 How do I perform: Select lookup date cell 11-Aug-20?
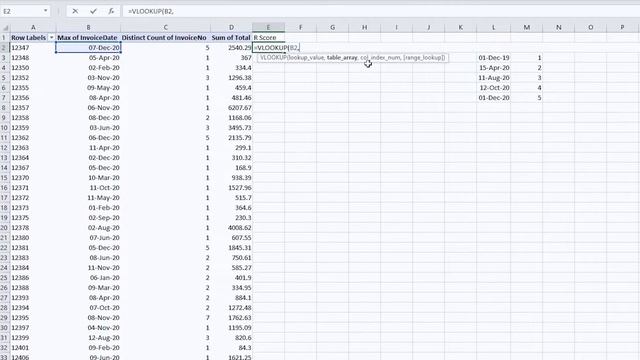coord(493,78)
